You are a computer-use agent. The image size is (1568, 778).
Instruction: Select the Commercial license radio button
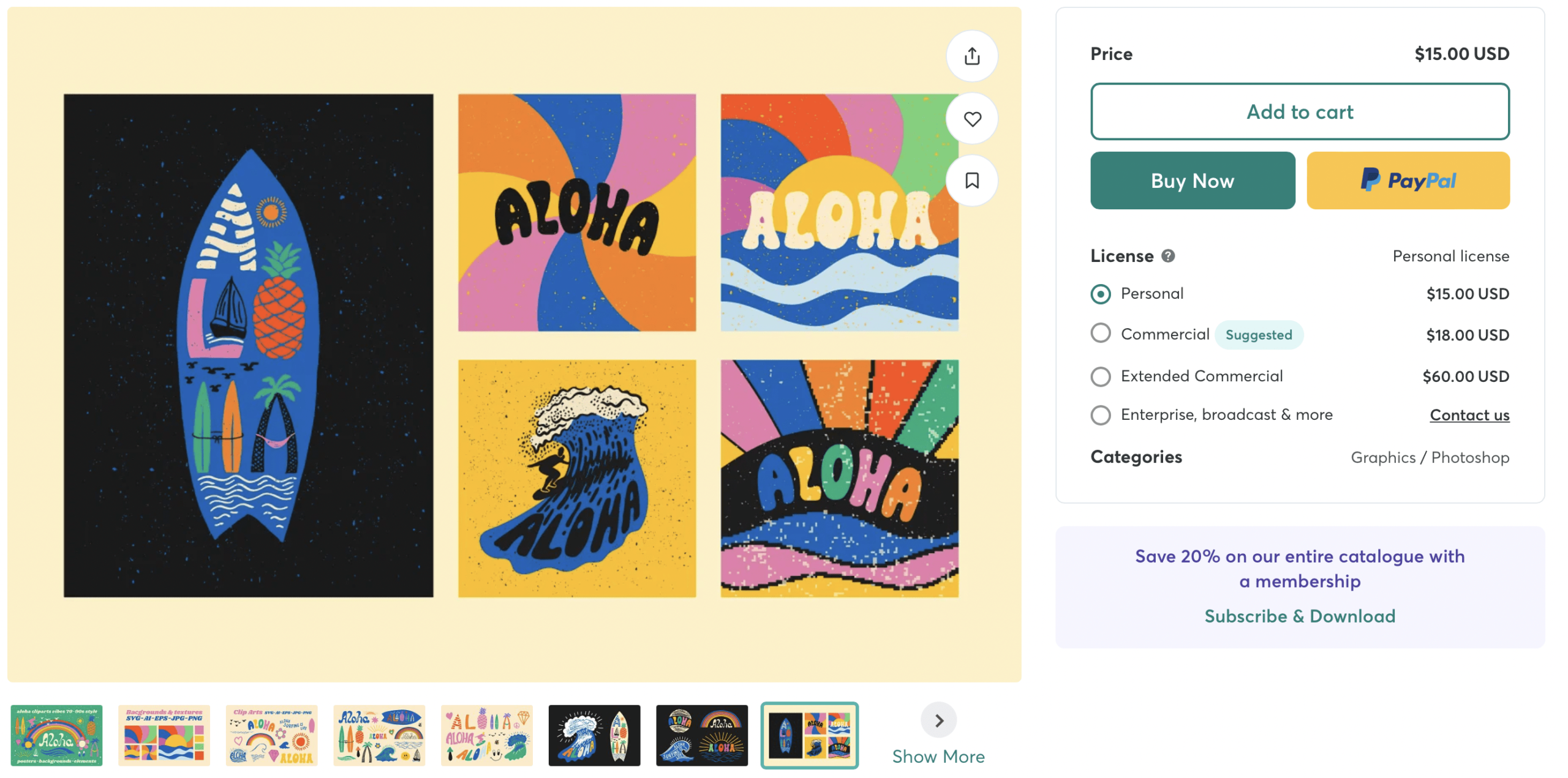pyautogui.click(x=1101, y=334)
